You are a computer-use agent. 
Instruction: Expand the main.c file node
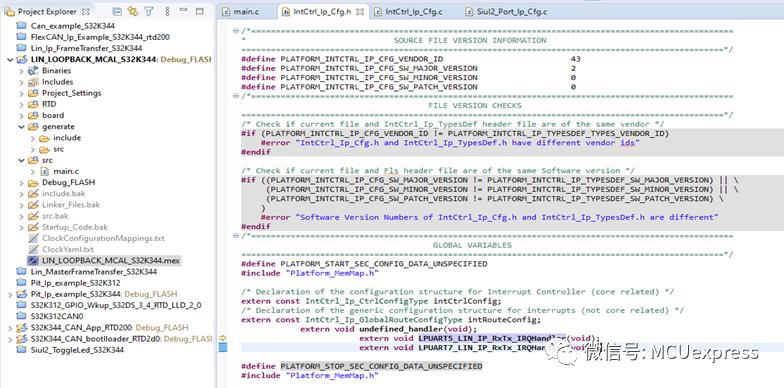click(x=32, y=172)
